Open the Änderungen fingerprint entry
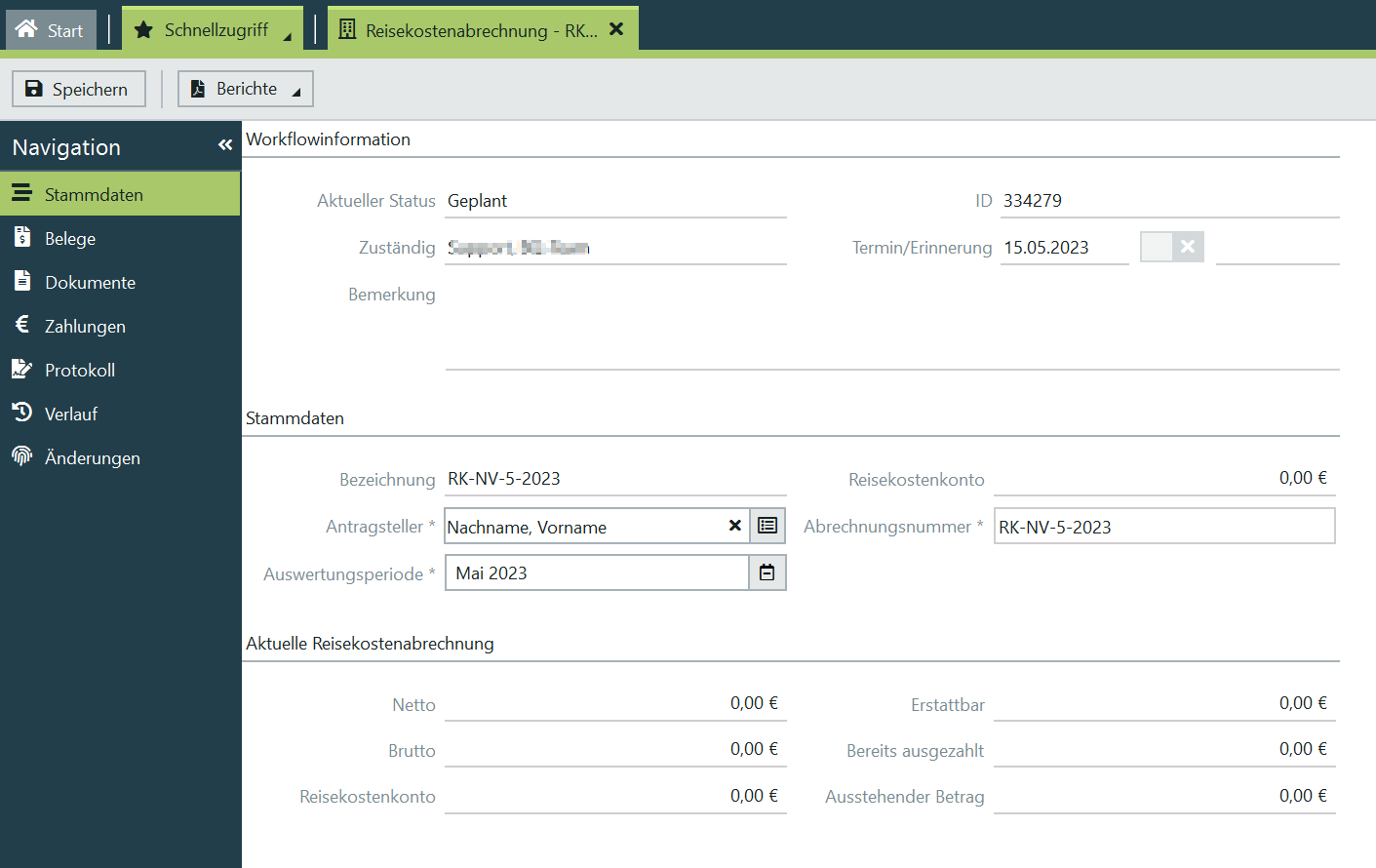The width and height of the screenshot is (1376, 868). point(93,458)
